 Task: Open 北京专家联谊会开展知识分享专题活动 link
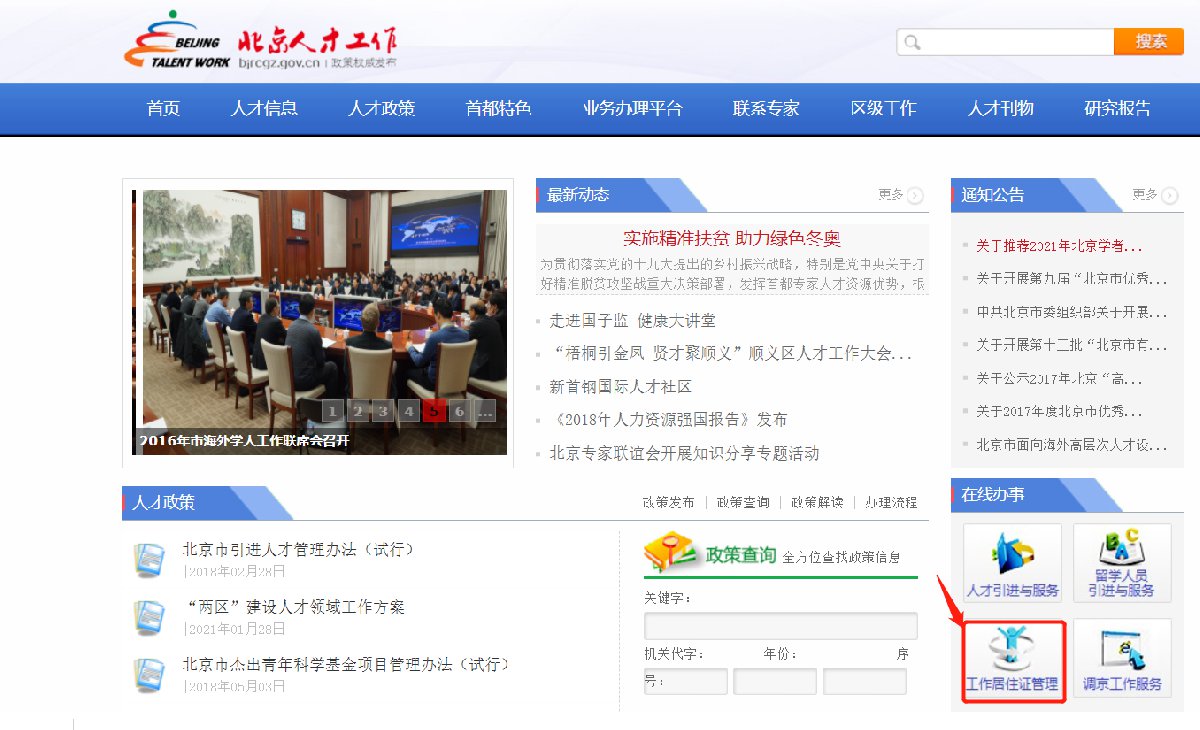684,453
